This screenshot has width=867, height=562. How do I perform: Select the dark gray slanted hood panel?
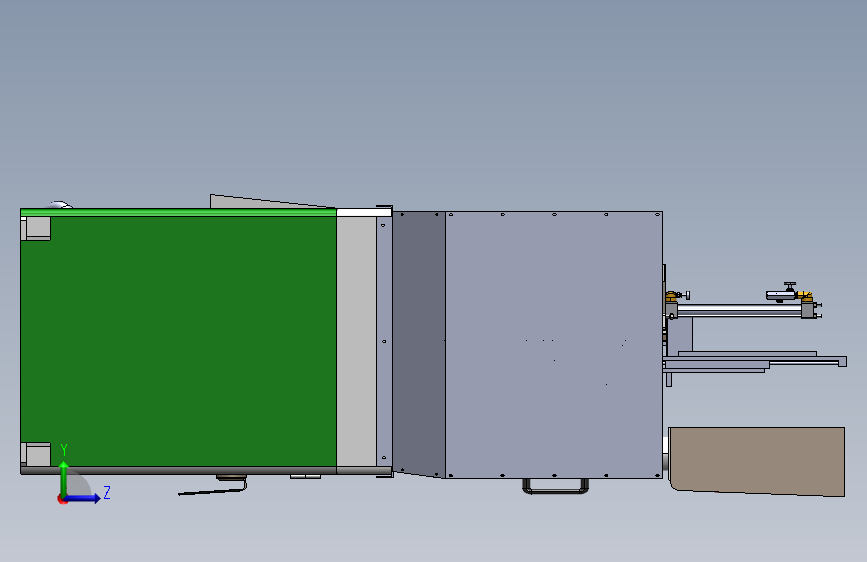pos(419,343)
